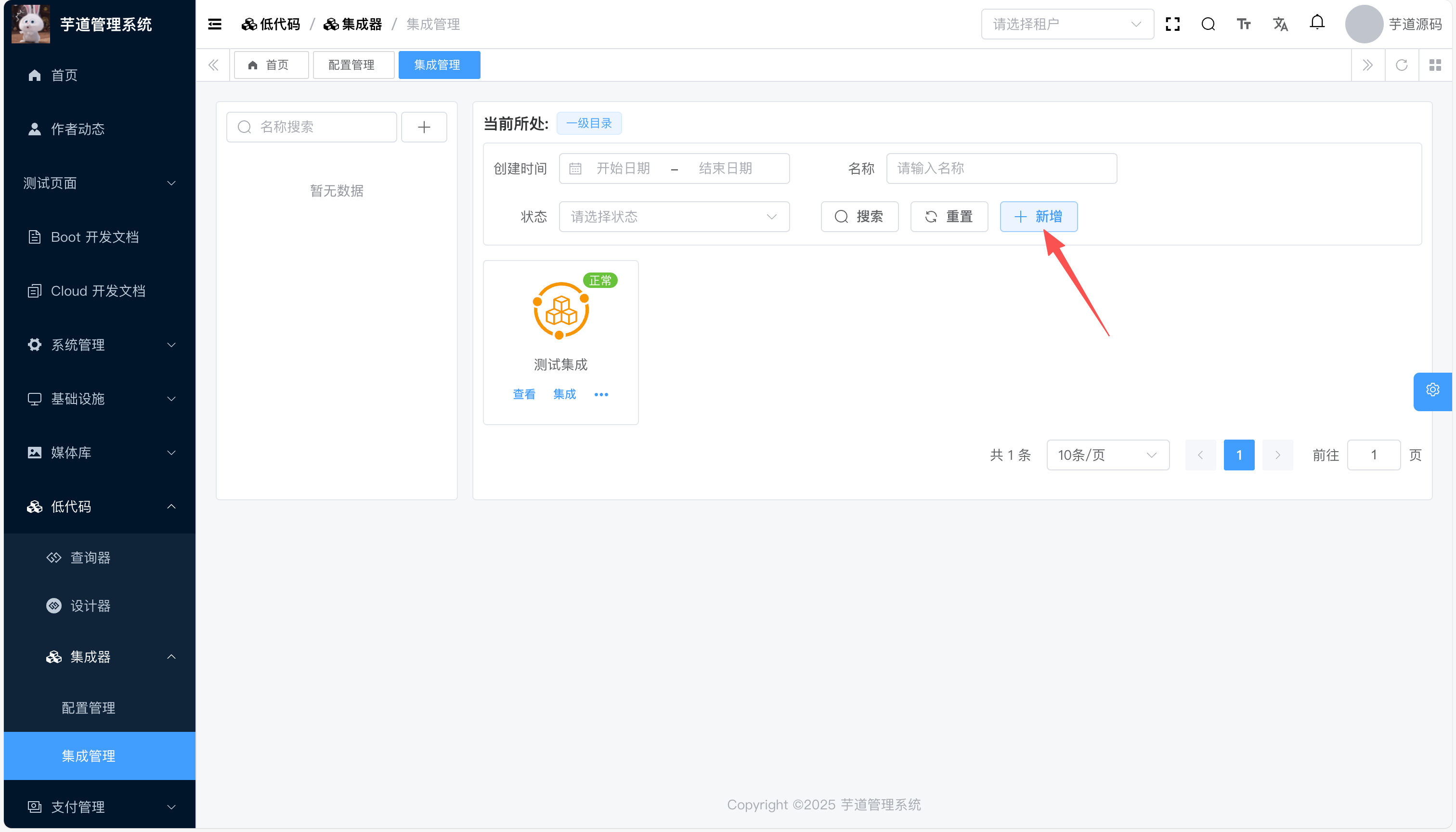Image resolution: width=1456 pixels, height=832 pixels.
Task: Open the 10条/页 page size dropdown
Action: [x=1107, y=455]
